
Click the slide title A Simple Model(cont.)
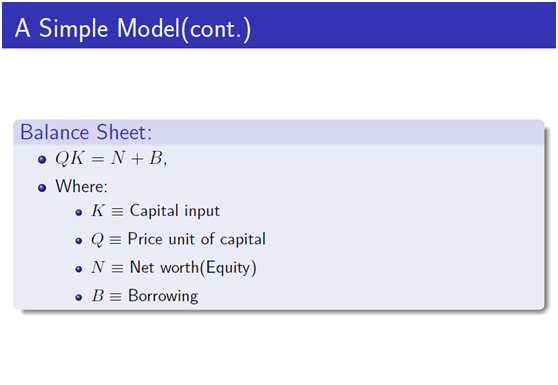click(x=133, y=28)
